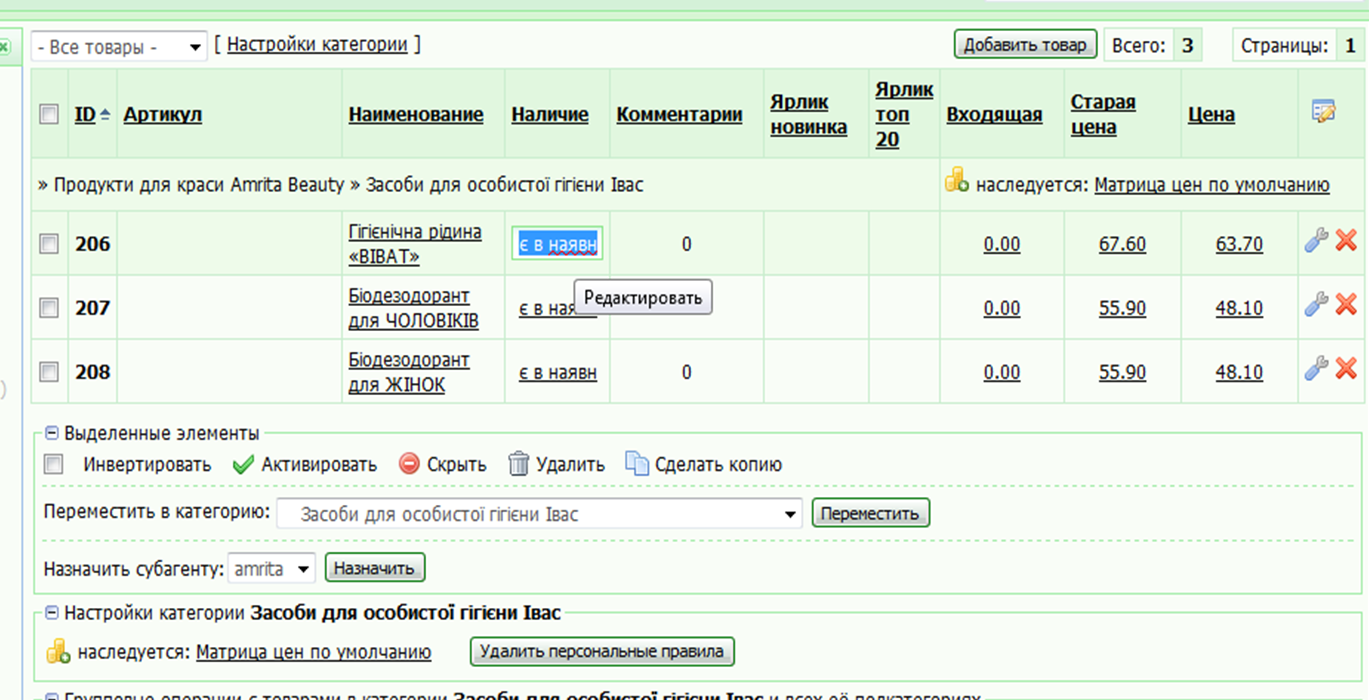The height and width of the screenshot is (700, 1369).
Task: Open the column settings icon in header
Action: [x=1324, y=112]
